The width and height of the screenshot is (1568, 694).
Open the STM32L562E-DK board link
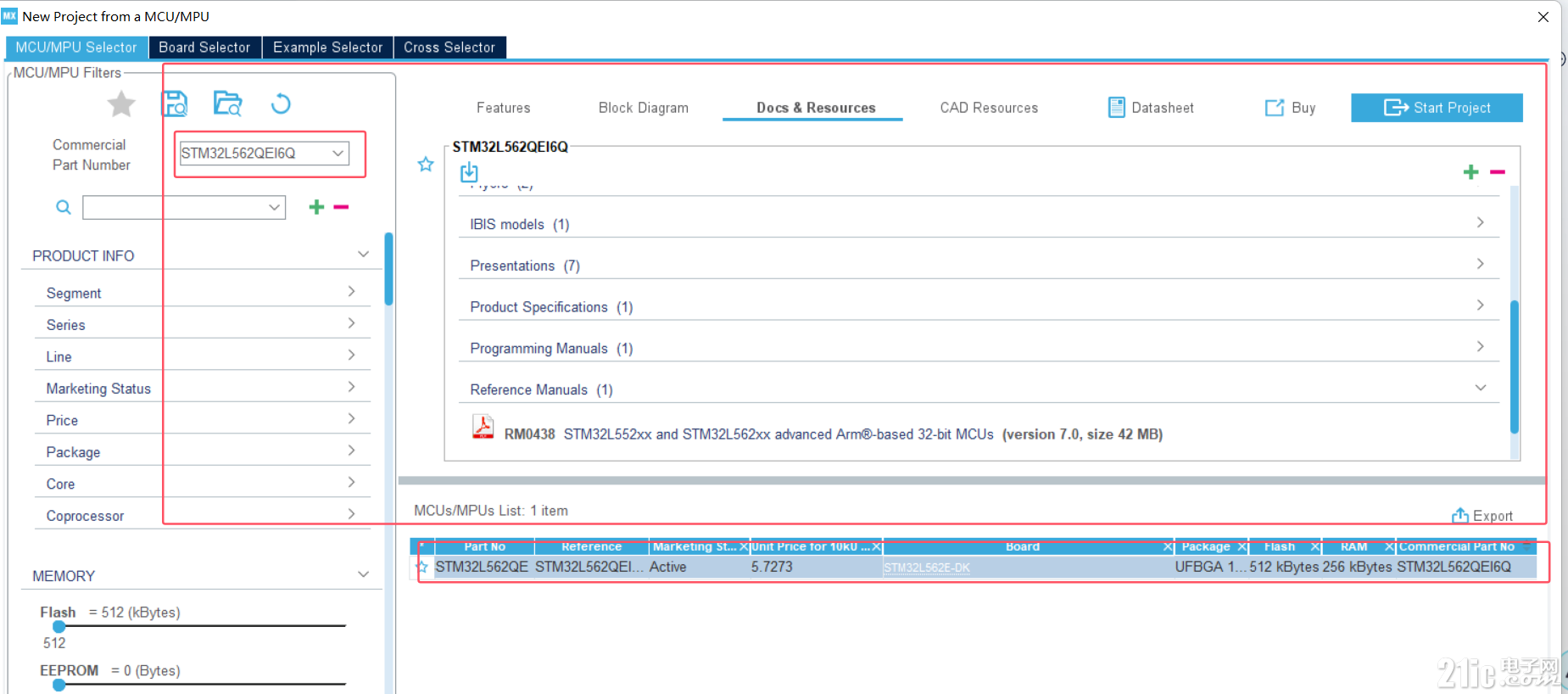[x=927, y=568]
